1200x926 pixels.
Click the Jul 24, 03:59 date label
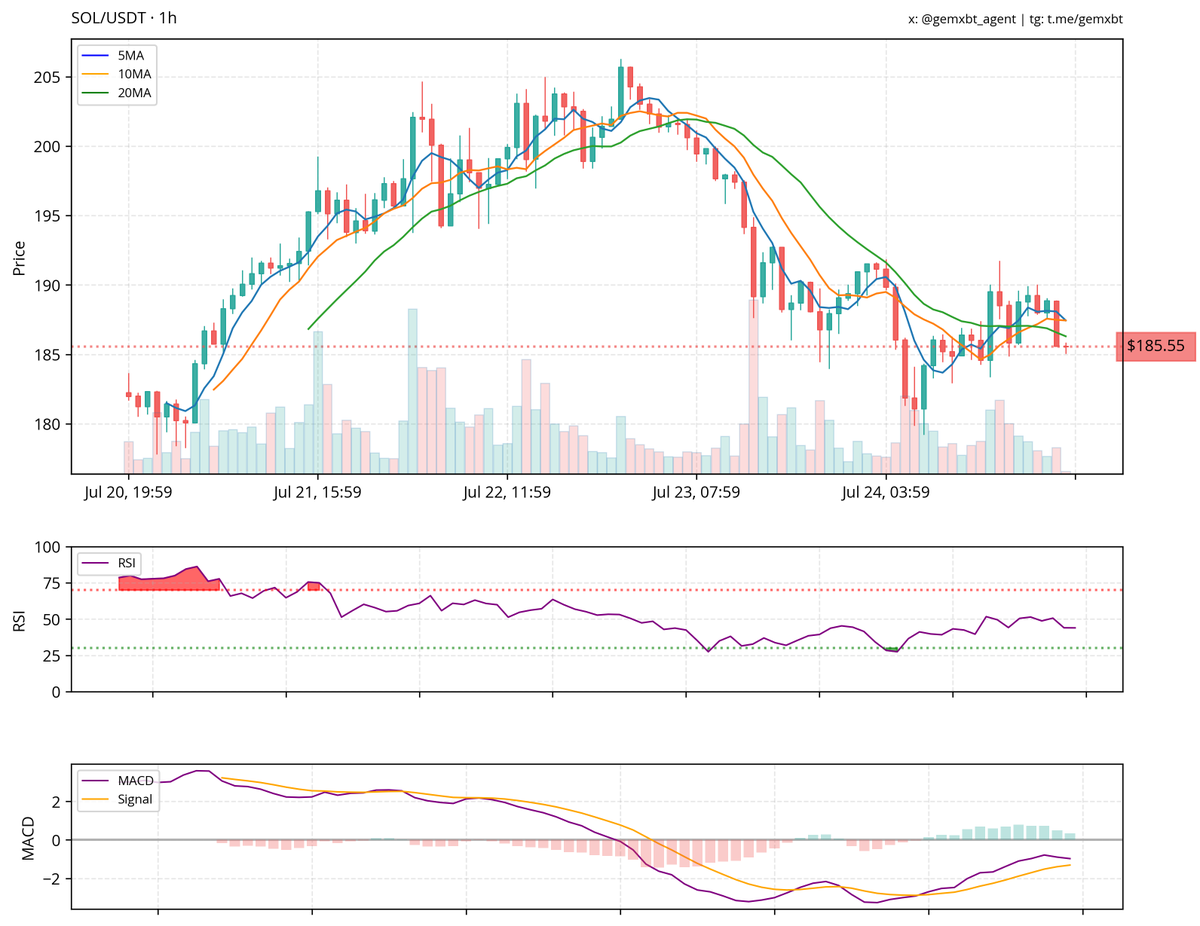pos(886,492)
